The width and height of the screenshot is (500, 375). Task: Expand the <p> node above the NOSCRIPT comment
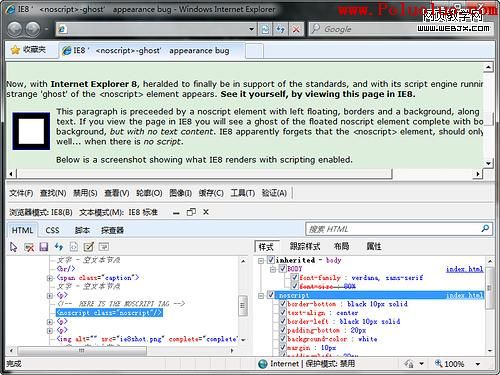[x=50, y=295]
